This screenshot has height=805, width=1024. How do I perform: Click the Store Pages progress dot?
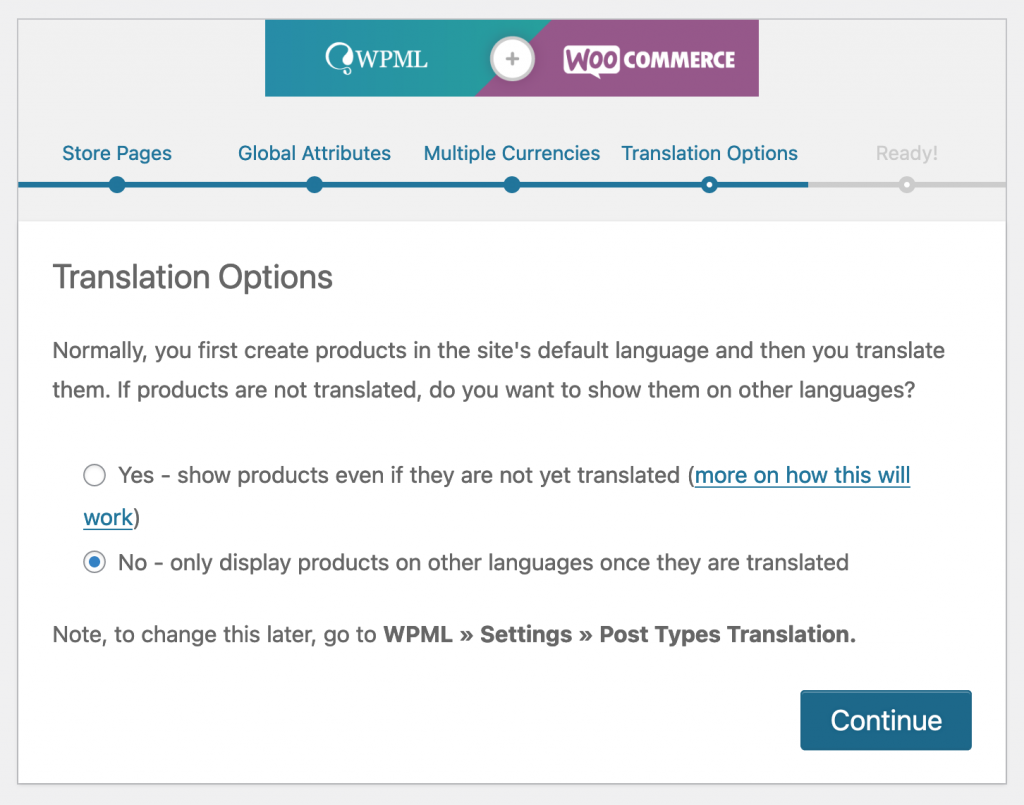117,185
